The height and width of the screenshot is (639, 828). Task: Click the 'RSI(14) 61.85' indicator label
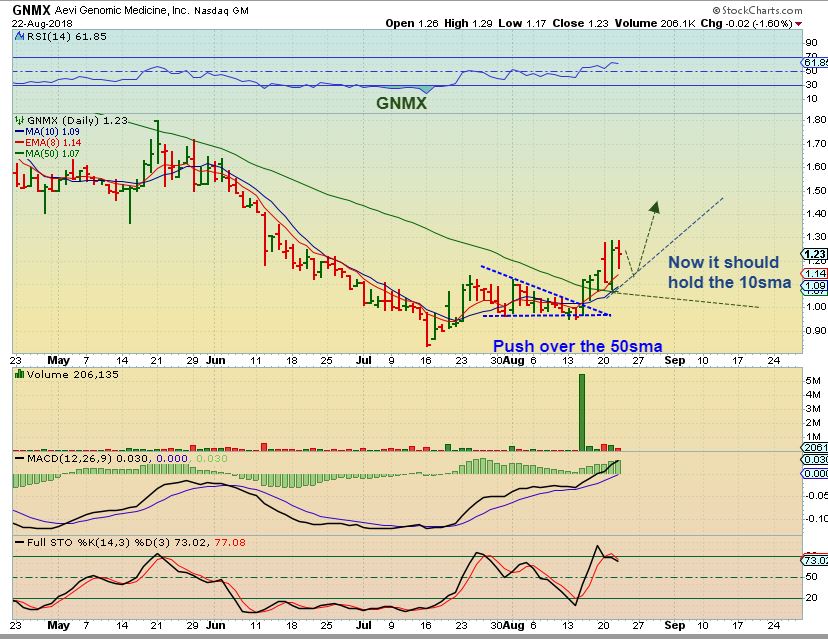click(x=66, y=36)
